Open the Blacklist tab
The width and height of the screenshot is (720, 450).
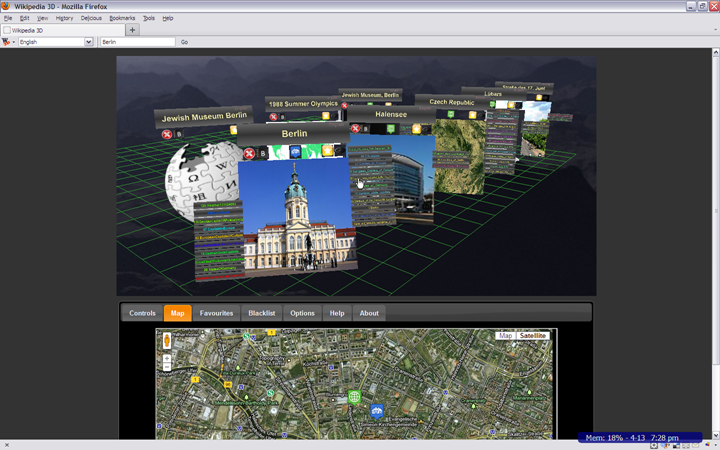[x=262, y=313]
